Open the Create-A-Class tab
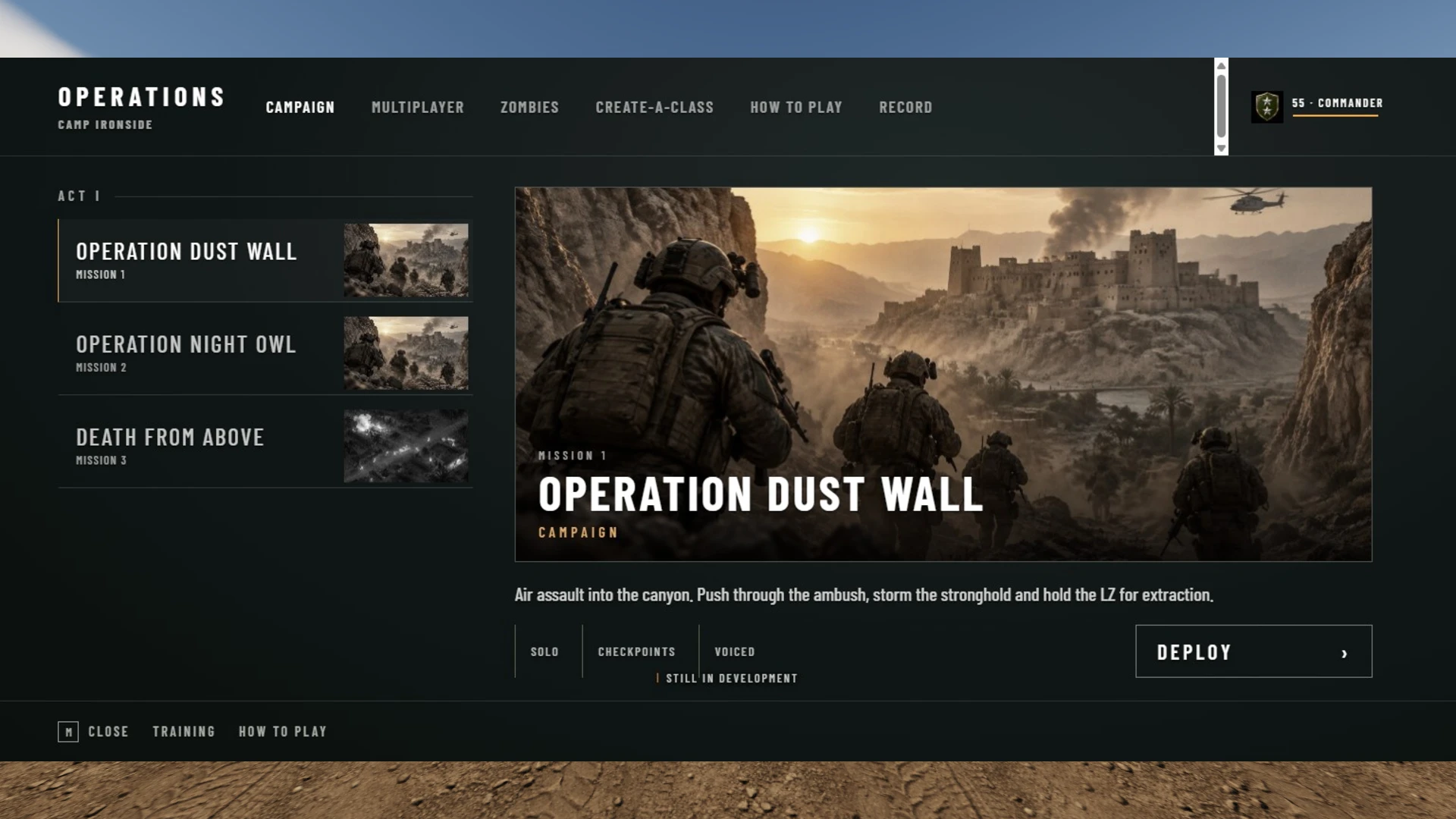 pyautogui.click(x=654, y=108)
